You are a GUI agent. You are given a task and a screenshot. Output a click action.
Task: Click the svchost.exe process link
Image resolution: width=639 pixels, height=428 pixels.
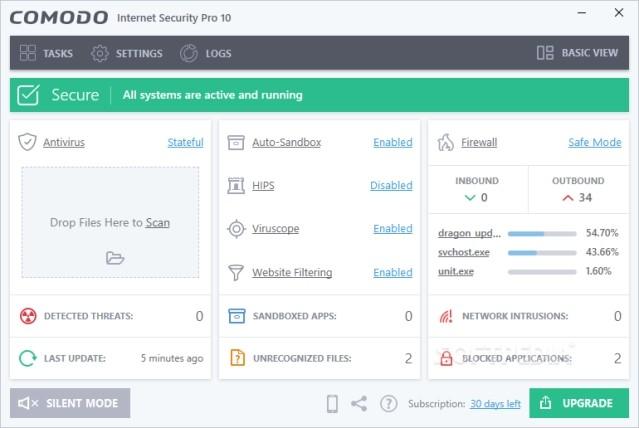[464, 252]
